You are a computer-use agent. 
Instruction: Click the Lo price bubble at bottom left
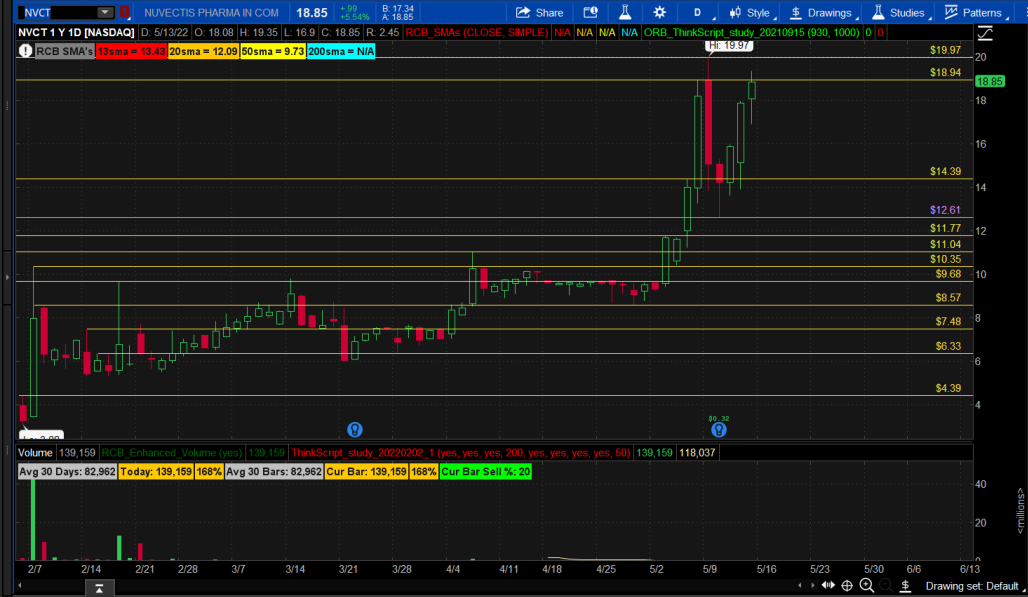pos(42,435)
